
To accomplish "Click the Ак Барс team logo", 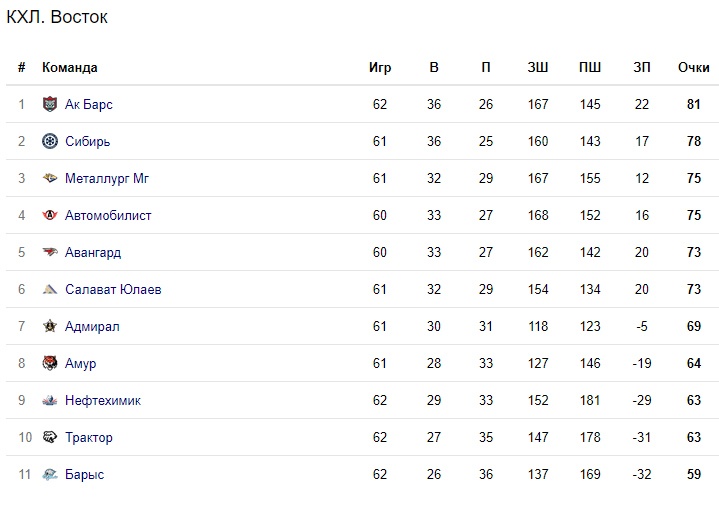I will pyautogui.click(x=50, y=104).
